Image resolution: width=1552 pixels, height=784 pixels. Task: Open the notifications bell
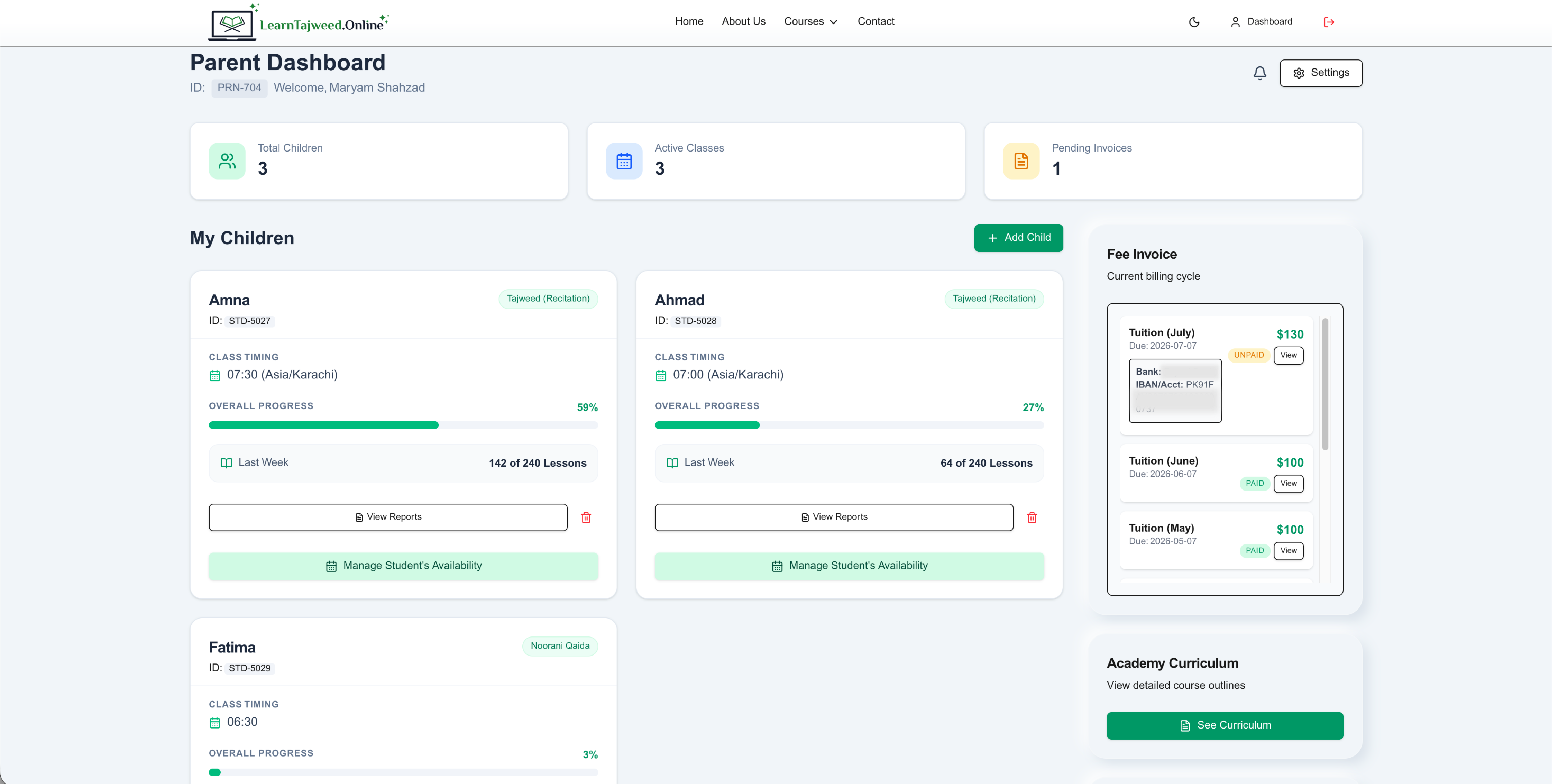tap(1260, 73)
